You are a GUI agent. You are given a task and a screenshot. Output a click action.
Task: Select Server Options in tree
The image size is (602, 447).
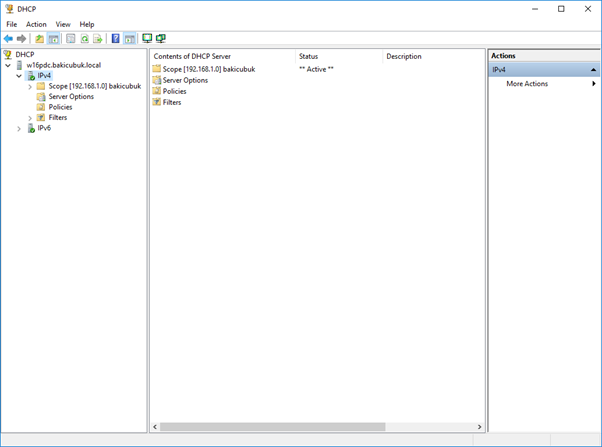coord(71,97)
